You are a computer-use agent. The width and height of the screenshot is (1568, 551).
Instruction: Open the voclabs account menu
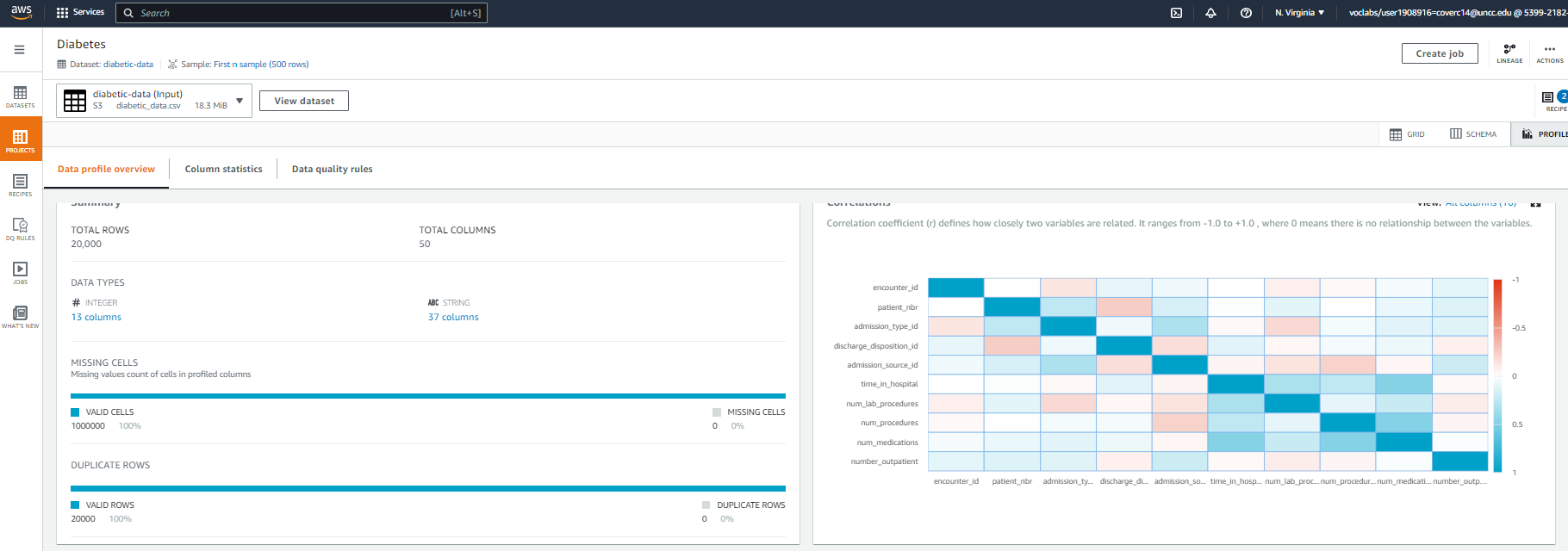1458,13
